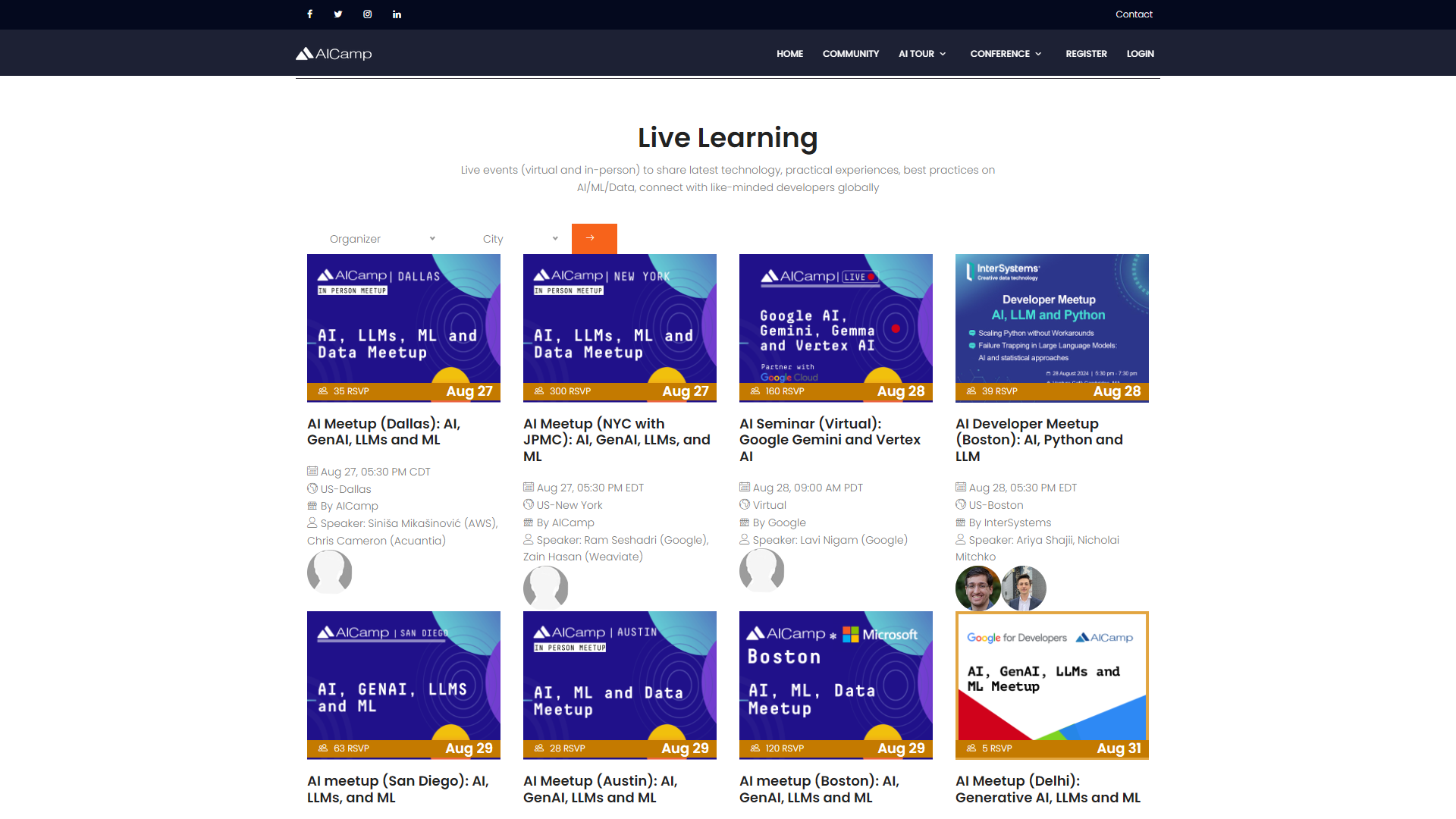Click the LOGIN link

click(1140, 53)
